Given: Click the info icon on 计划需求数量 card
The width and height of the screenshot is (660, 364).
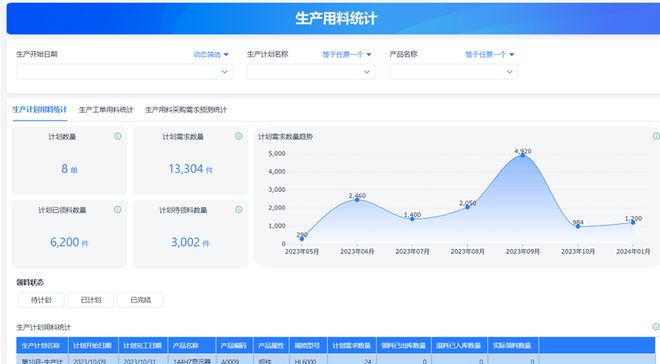Looking at the screenshot, I should click(x=239, y=136).
